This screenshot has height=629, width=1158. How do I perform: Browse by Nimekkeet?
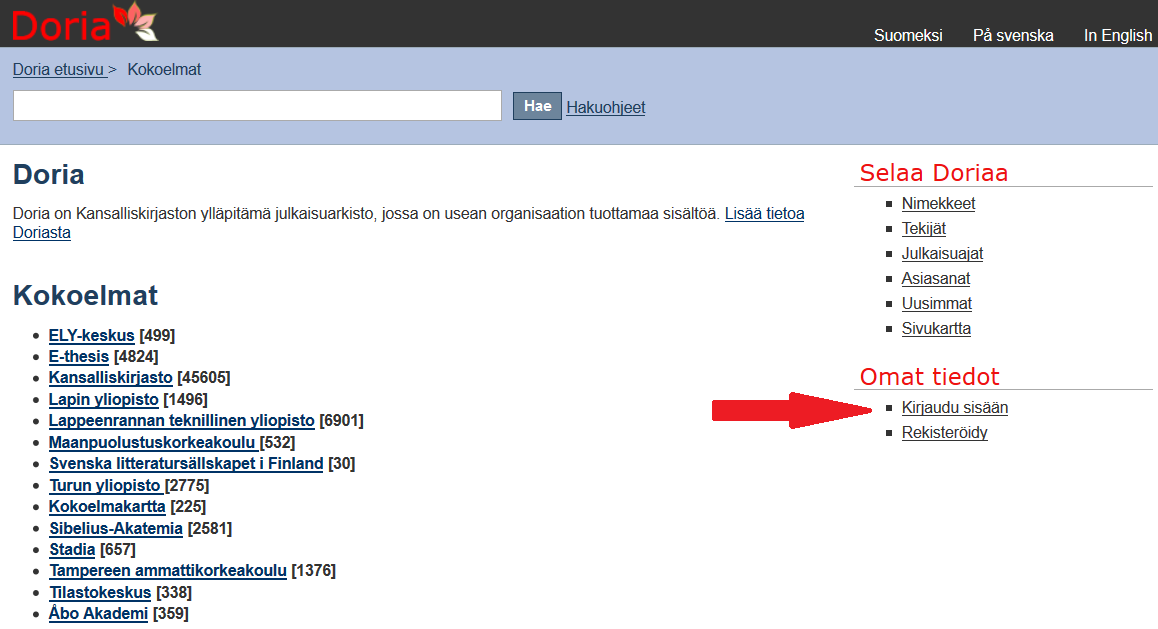click(x=938, y=203)
